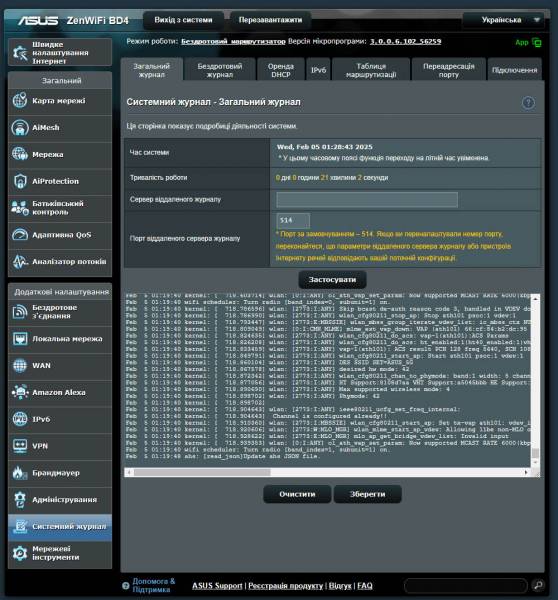Open FAQ link
This screenshot has width=558, height=600.
pos(364,585)
